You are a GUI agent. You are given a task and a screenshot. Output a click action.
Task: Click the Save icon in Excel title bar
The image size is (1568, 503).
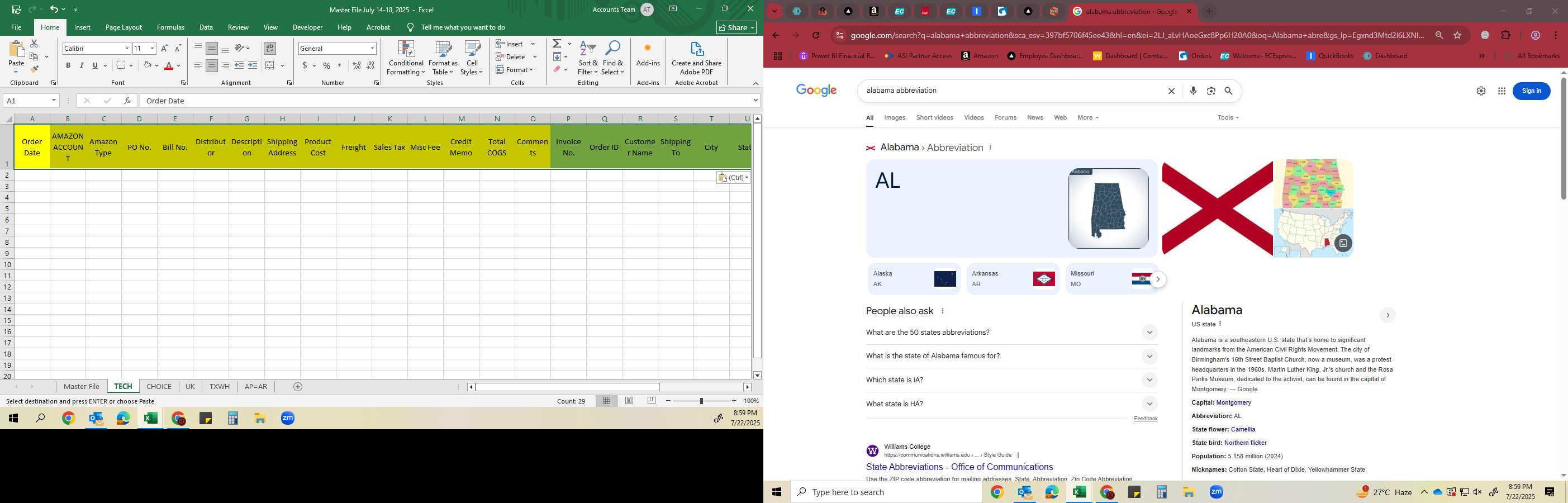click(x=16, y=9)
